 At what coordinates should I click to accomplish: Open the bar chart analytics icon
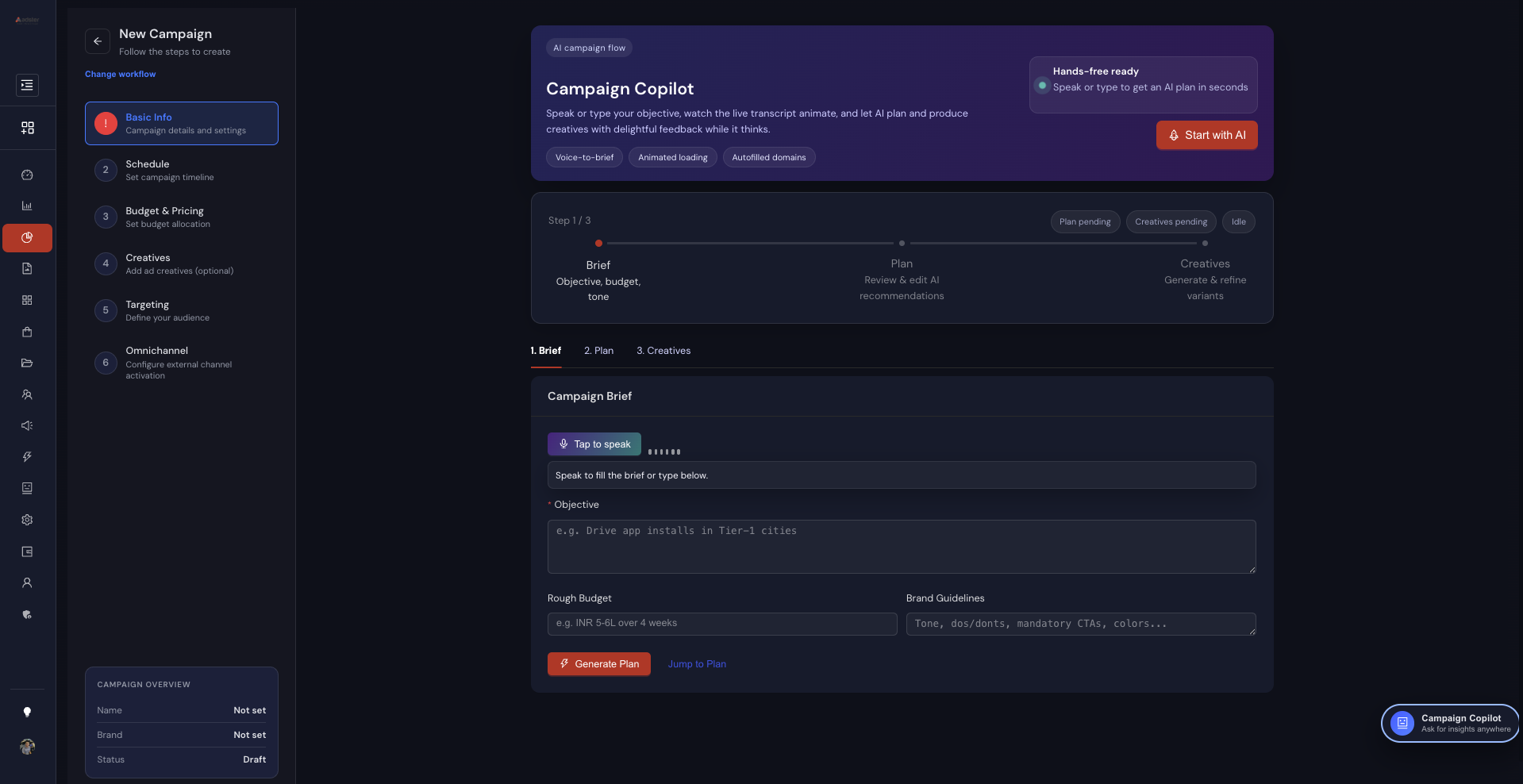(27, 206)
